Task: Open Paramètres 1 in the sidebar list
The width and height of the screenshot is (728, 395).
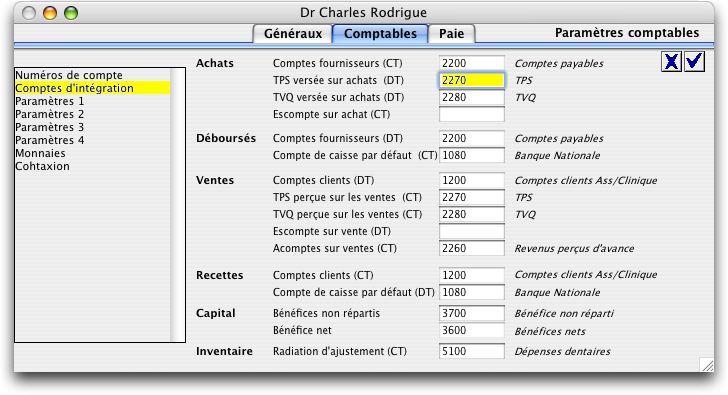Action: point(92,101)
